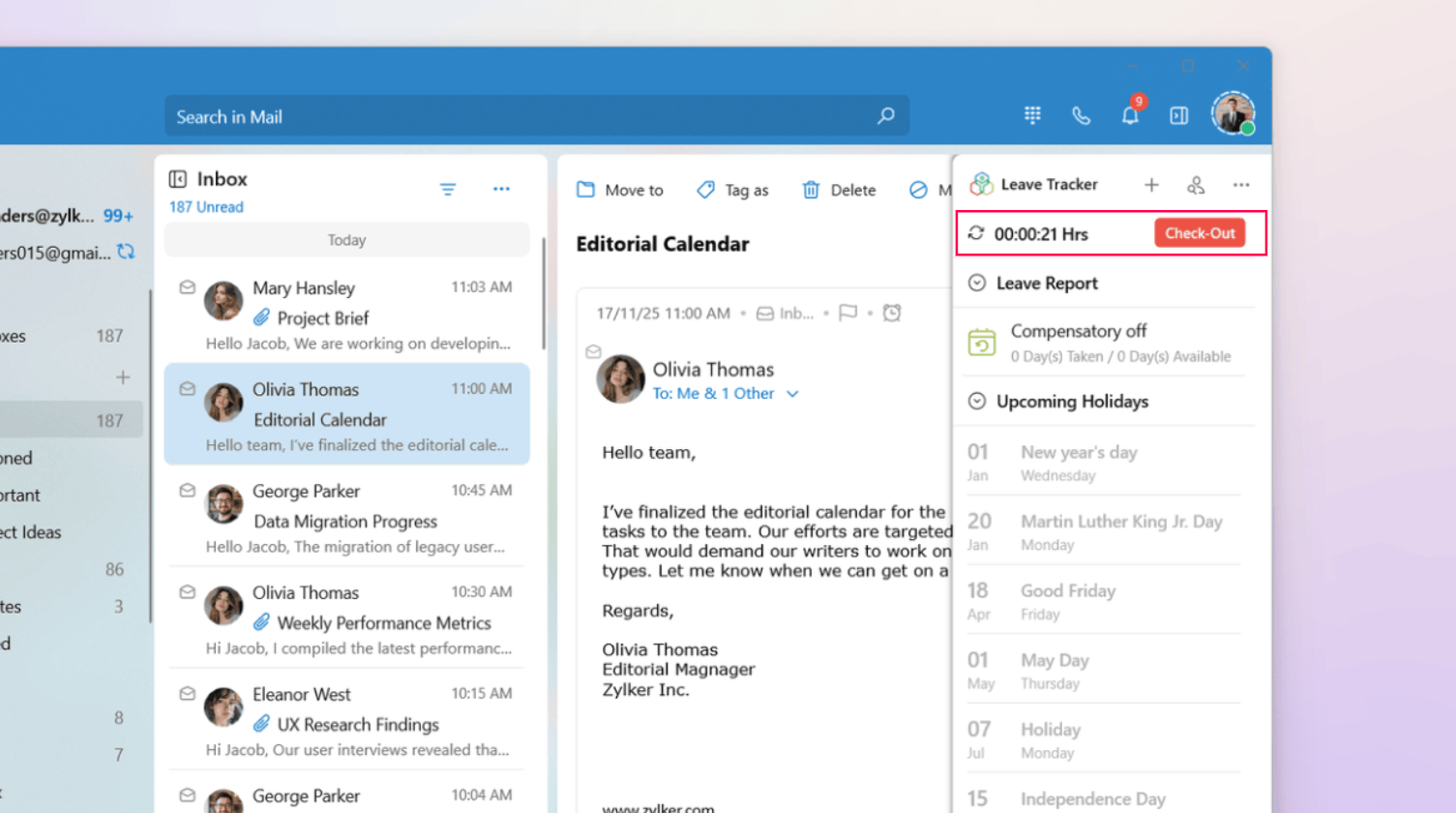Collapse the Leave Report section

977,283
